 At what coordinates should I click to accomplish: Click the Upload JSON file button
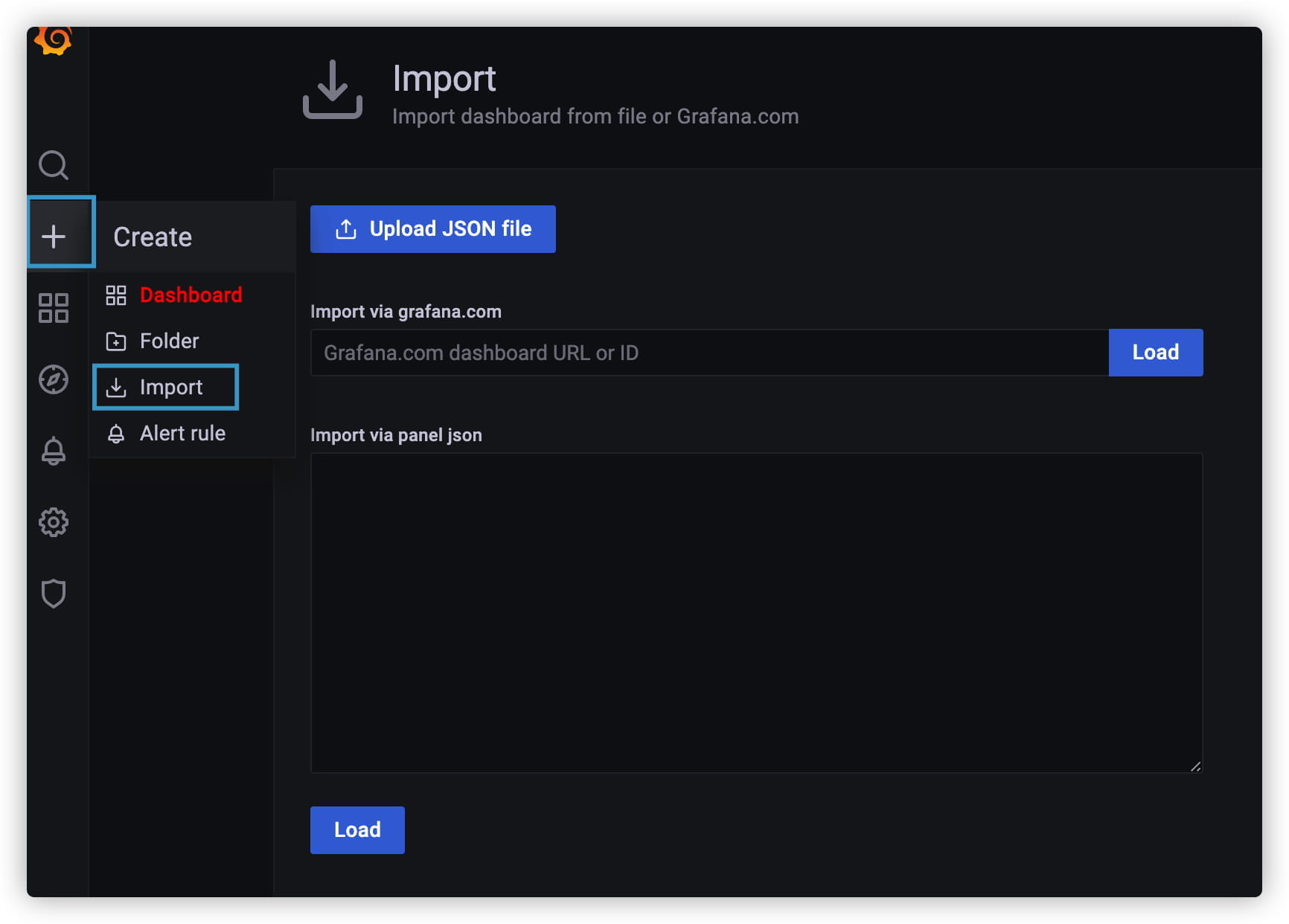(x=433, y=229)
